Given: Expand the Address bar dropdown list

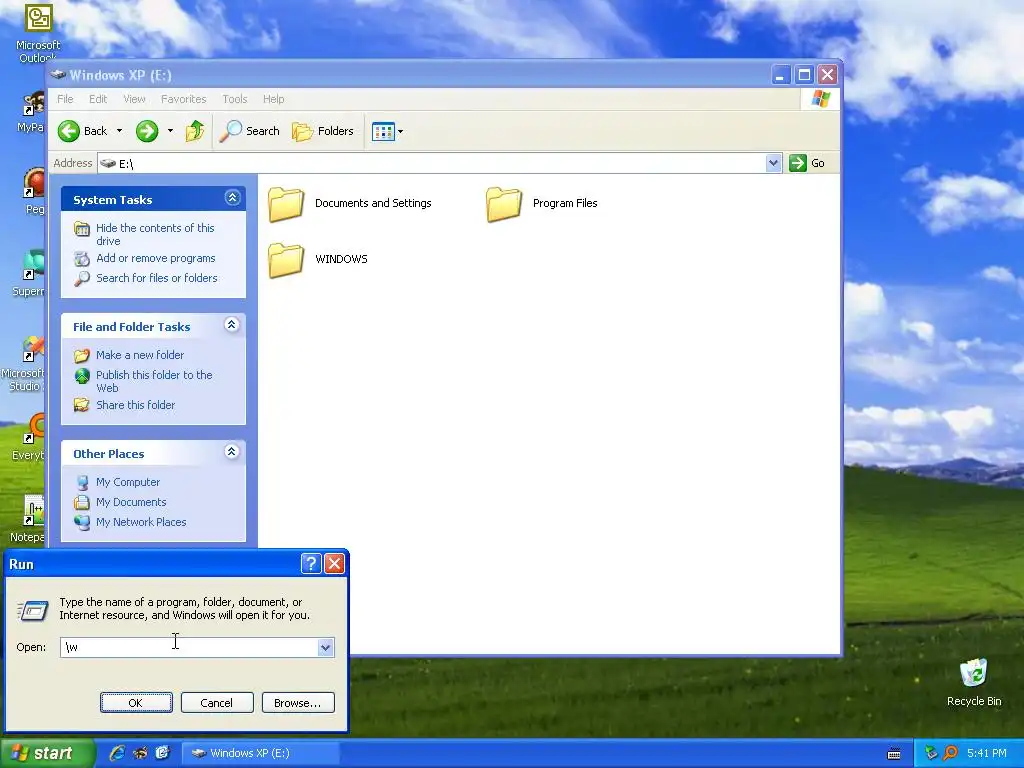Looking at the screenshot, I should [x=773, y=163].
